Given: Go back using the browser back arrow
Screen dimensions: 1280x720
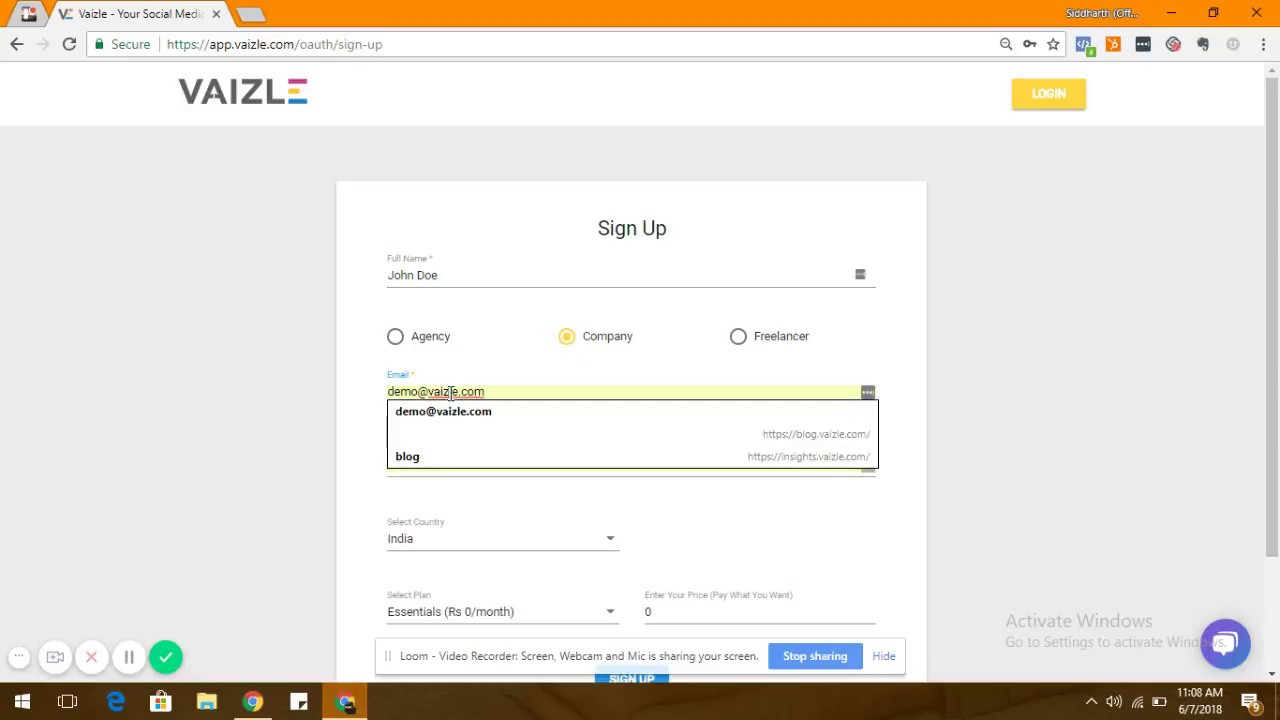Looking at the screenshot, I should [x=17, y=44].
